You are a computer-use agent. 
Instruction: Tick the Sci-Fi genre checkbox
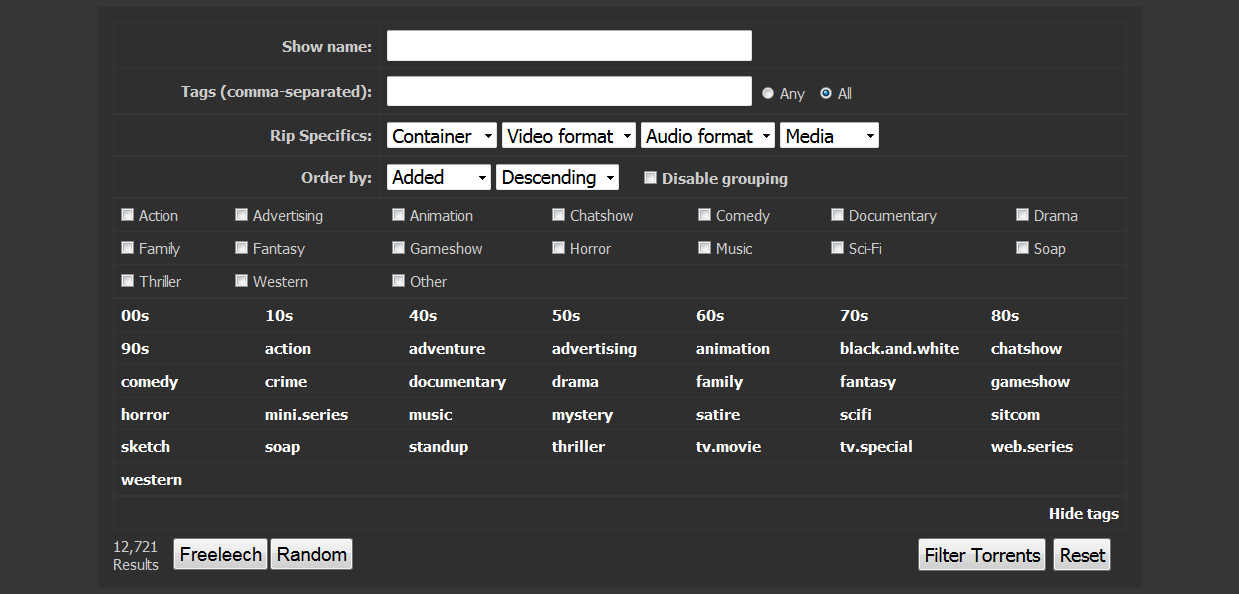[838, 248]
